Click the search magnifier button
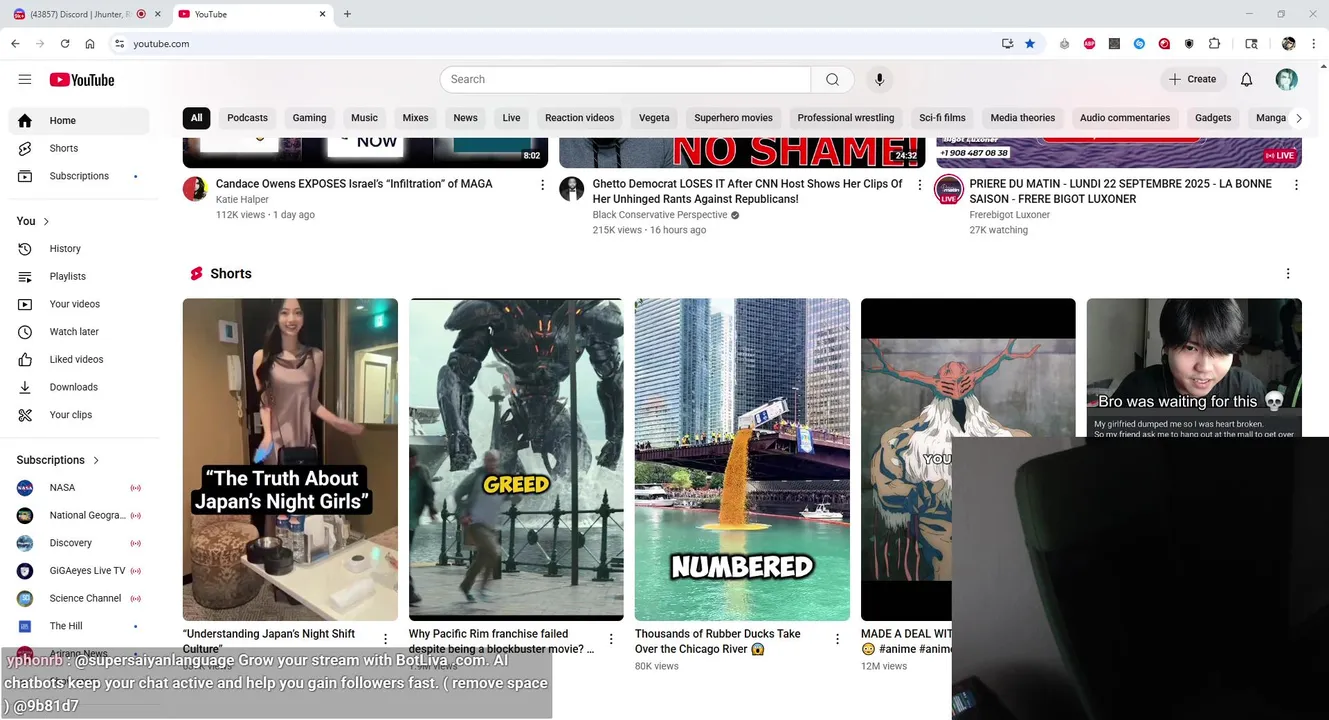 832,79
